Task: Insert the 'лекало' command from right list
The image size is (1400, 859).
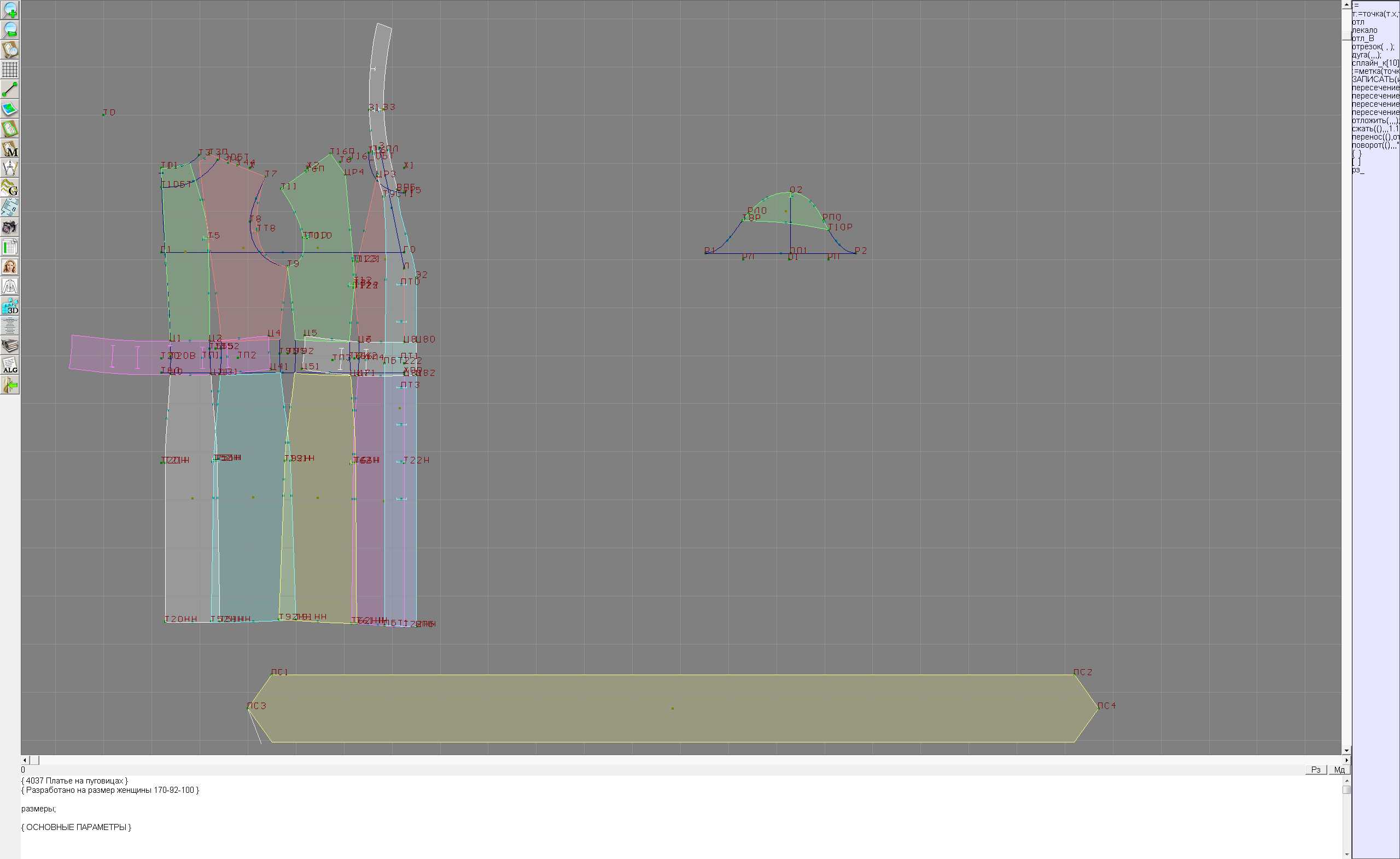Action: coord(1364,30)
